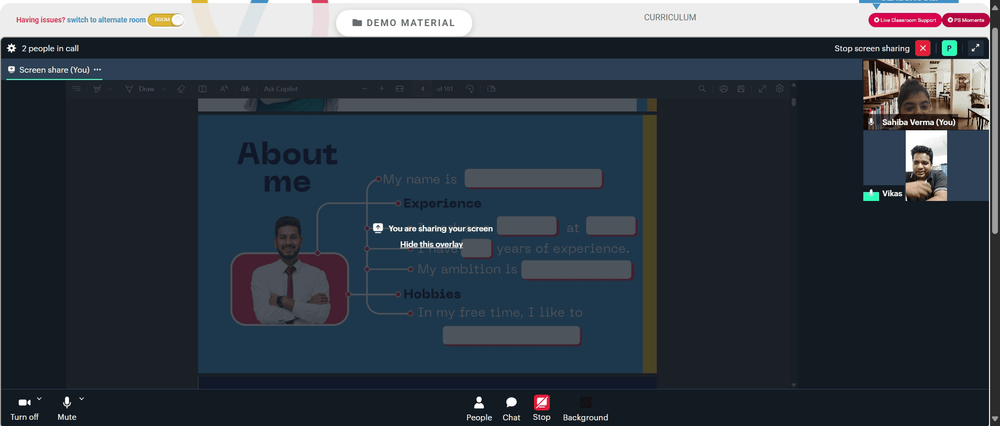Click Print icon in PDF toolbar
1000x426 pixels.
click(723, 89)
